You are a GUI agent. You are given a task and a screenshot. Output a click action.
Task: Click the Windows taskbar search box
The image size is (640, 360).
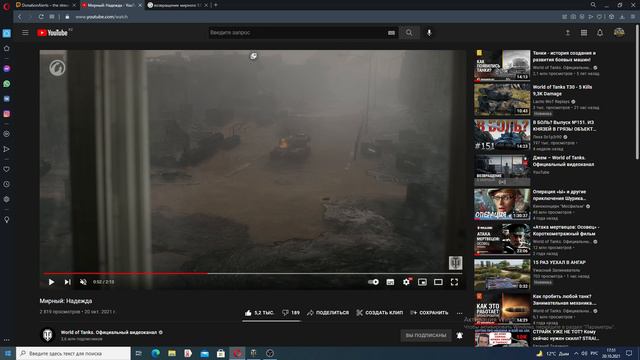click(x=73, y=353)
